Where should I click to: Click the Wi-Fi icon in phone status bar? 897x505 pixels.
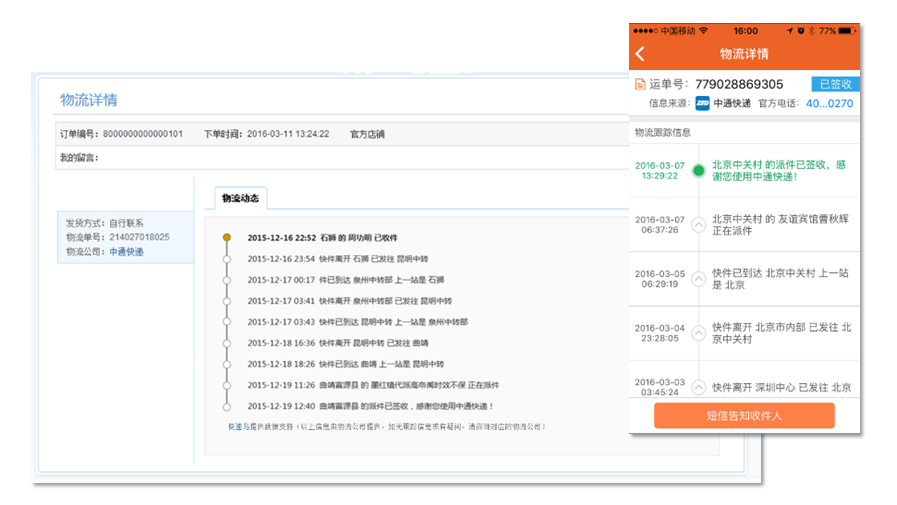point(704,31)
